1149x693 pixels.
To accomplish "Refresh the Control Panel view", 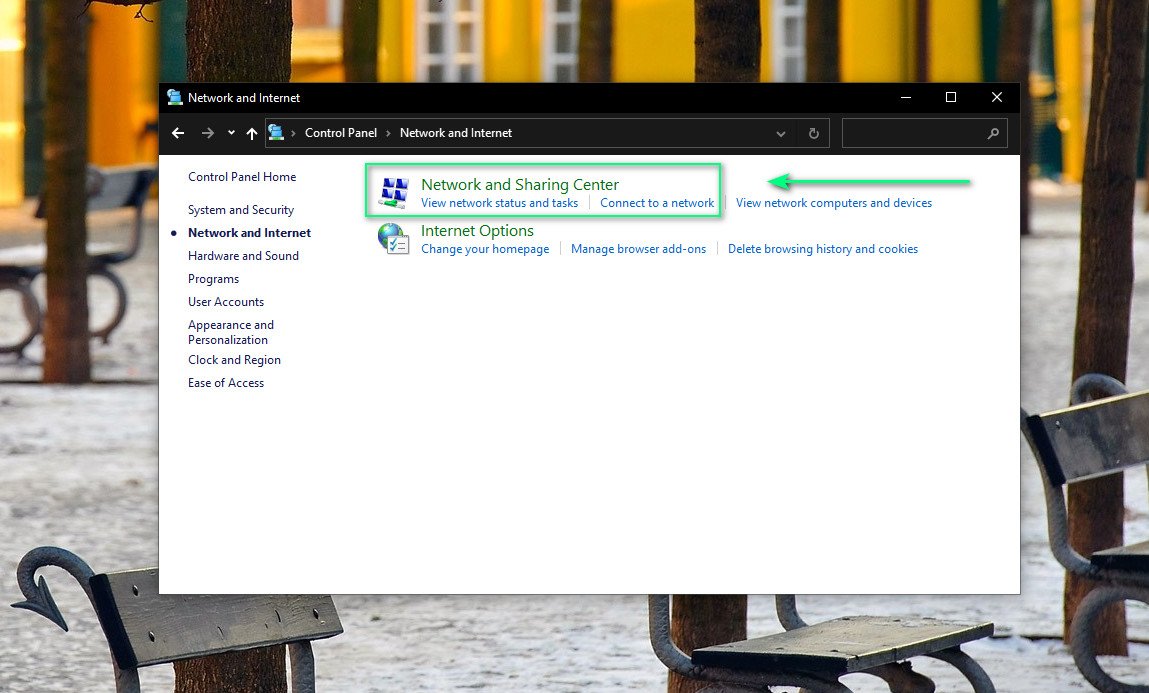I will (x=813, y=133).
